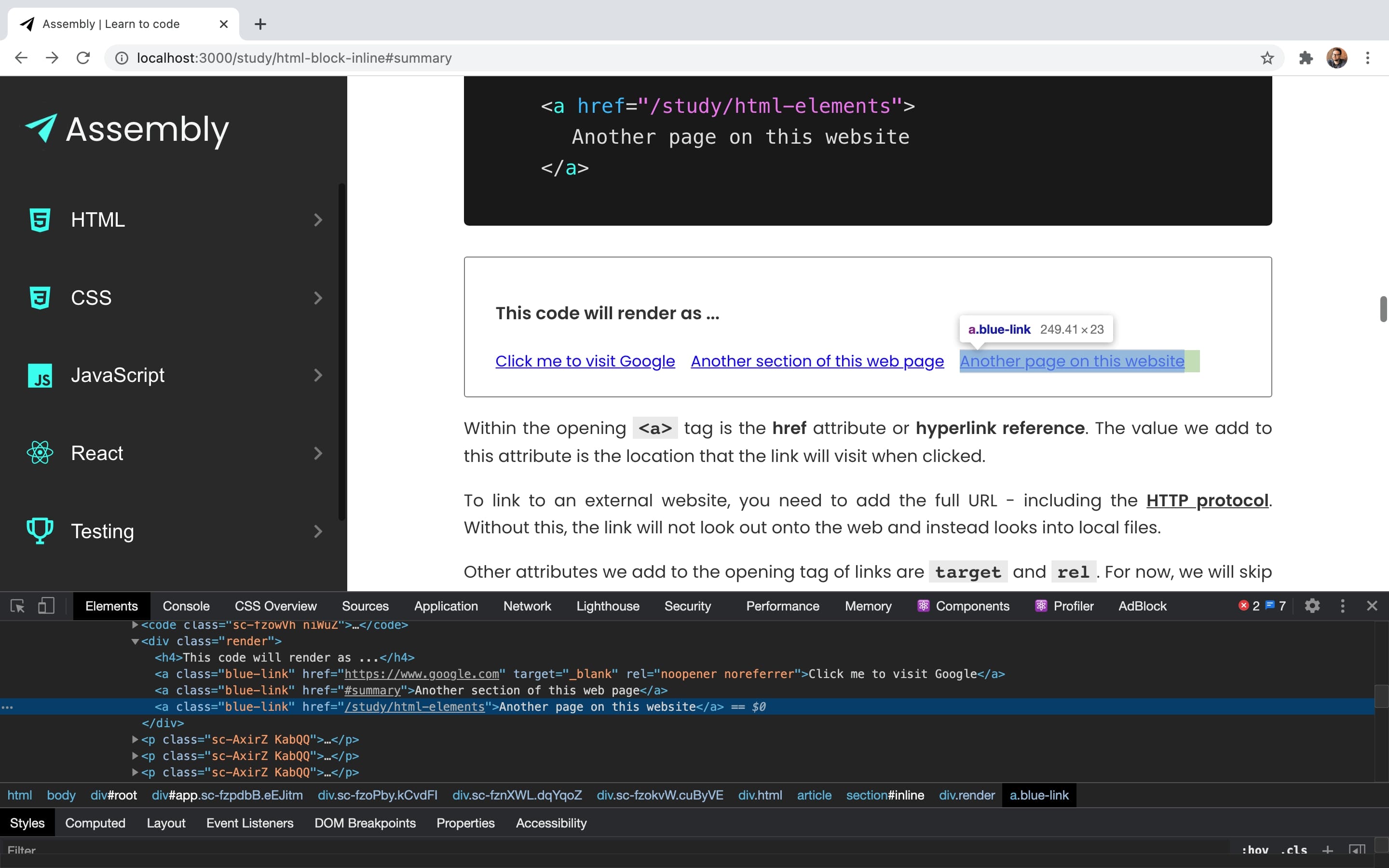This screenshot has width=1389, height=868.
Task: Follow Another section of this web page link
Action: pos(817,361)
